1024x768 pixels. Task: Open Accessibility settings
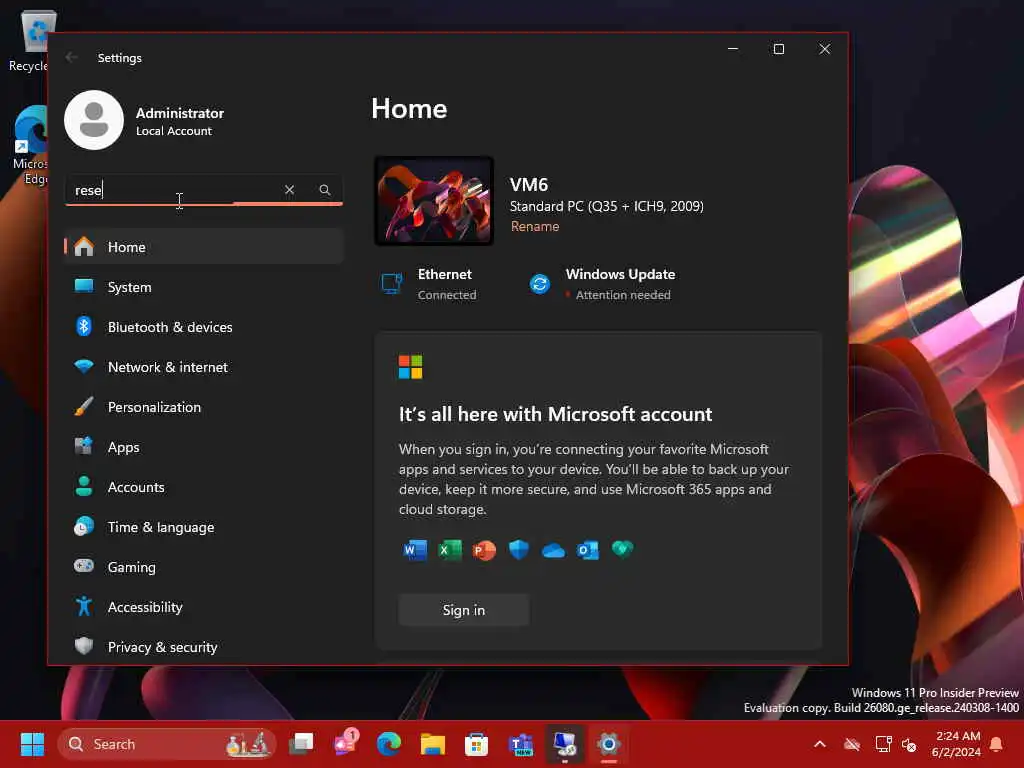[204, 607]
